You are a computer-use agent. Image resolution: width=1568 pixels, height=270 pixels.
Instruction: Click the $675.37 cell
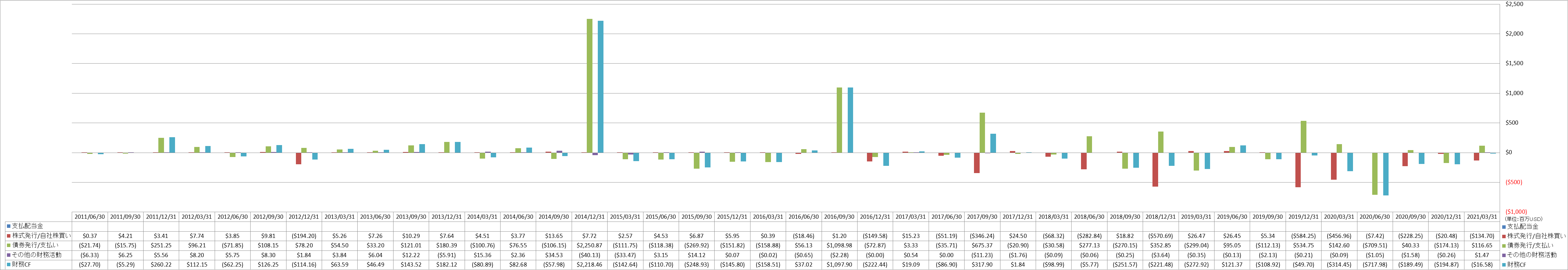[982, 246]
